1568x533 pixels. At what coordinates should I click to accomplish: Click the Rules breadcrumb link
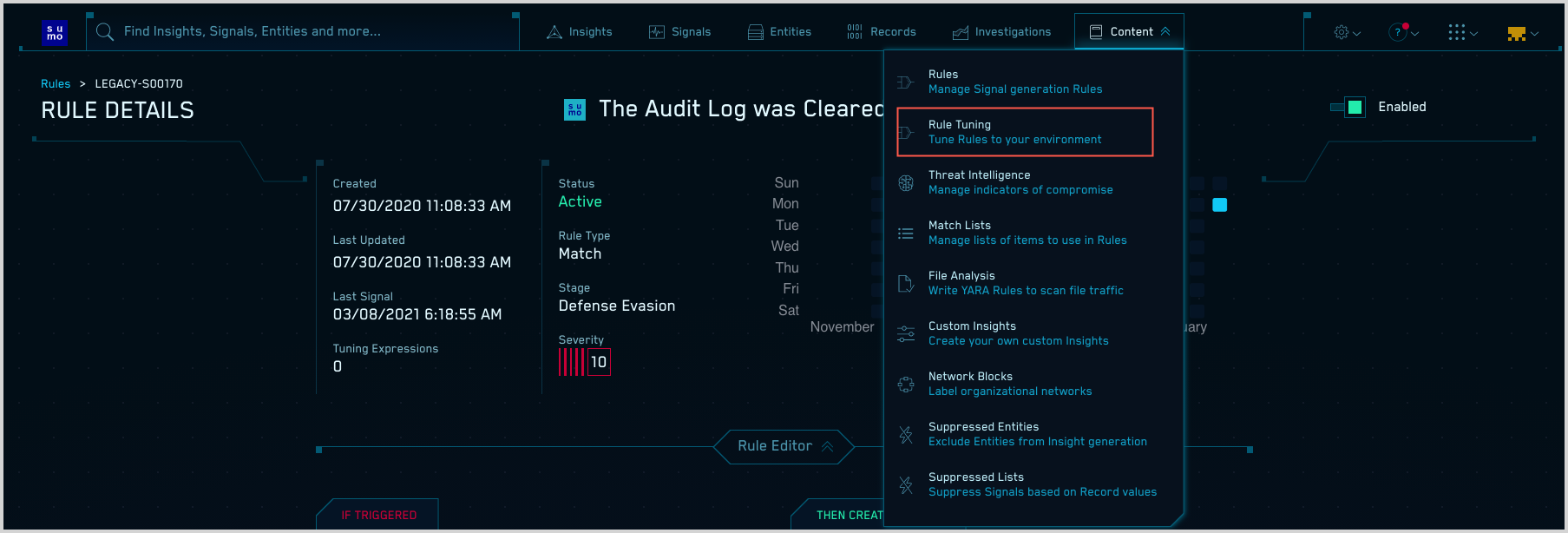pos(56,84)
